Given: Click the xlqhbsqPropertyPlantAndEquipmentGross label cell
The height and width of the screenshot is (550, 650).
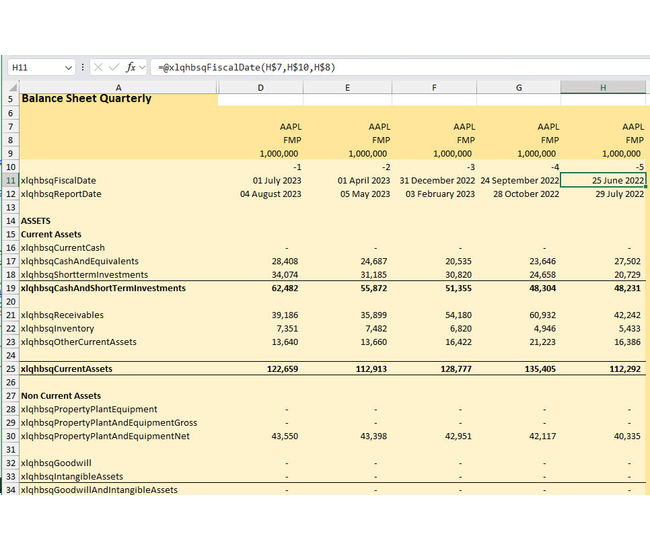Looking at the screenshot, I should click(x=119, y=423).
